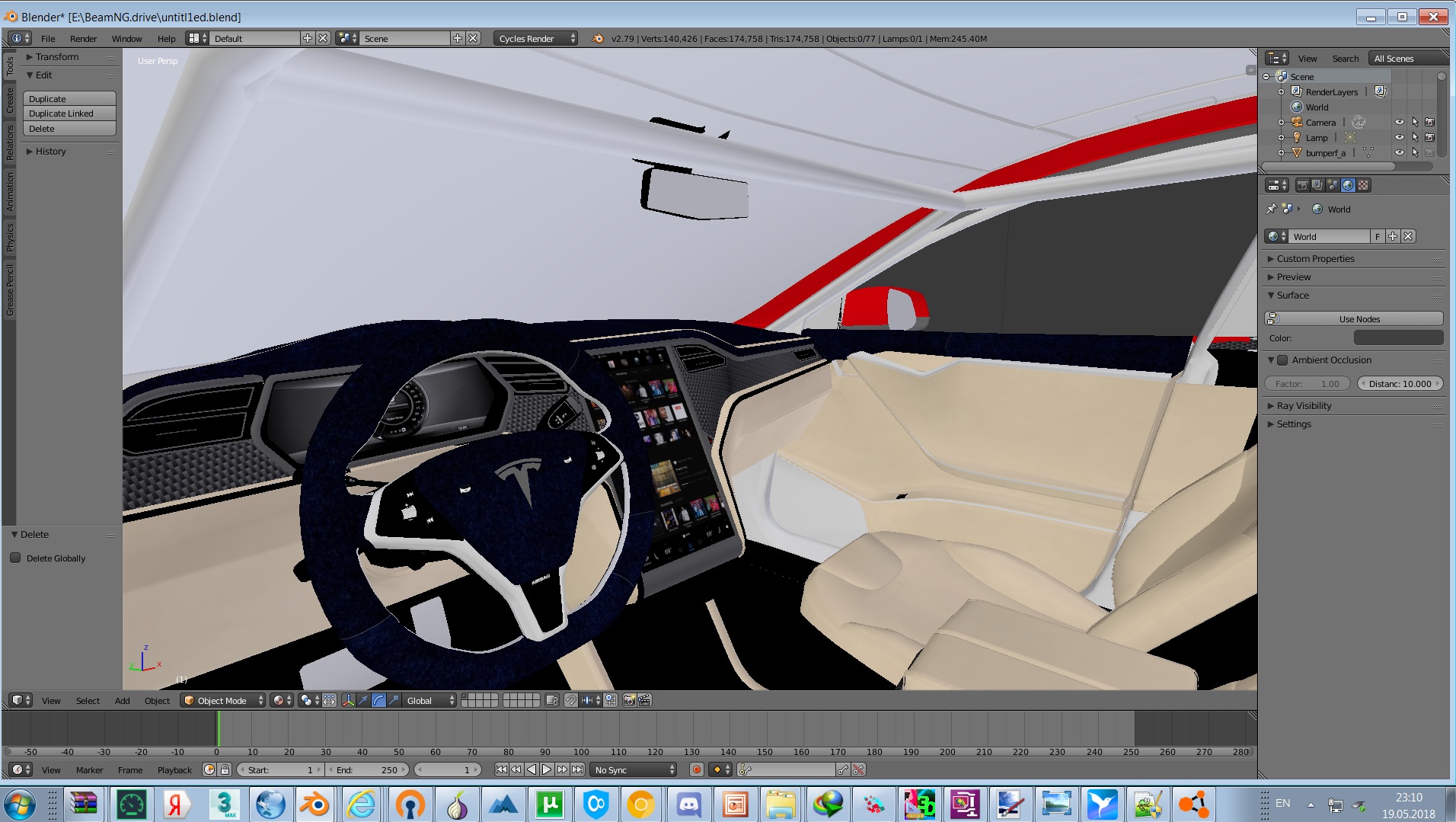Screen dimensions: 1456x822
Task: Open the Scene properties tab icon
Action: tap(1333, 185)
